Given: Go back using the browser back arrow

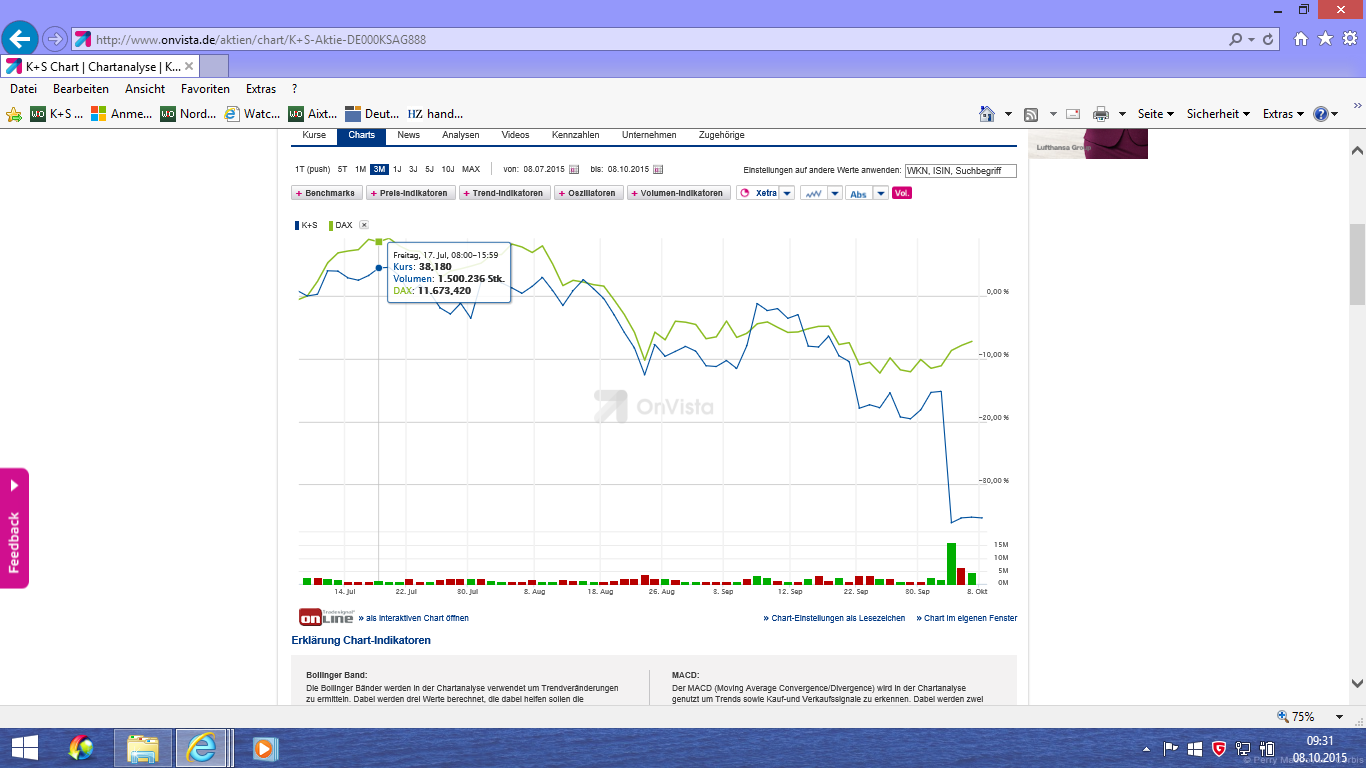Looking at the screenshot, I should coord(20,39).
